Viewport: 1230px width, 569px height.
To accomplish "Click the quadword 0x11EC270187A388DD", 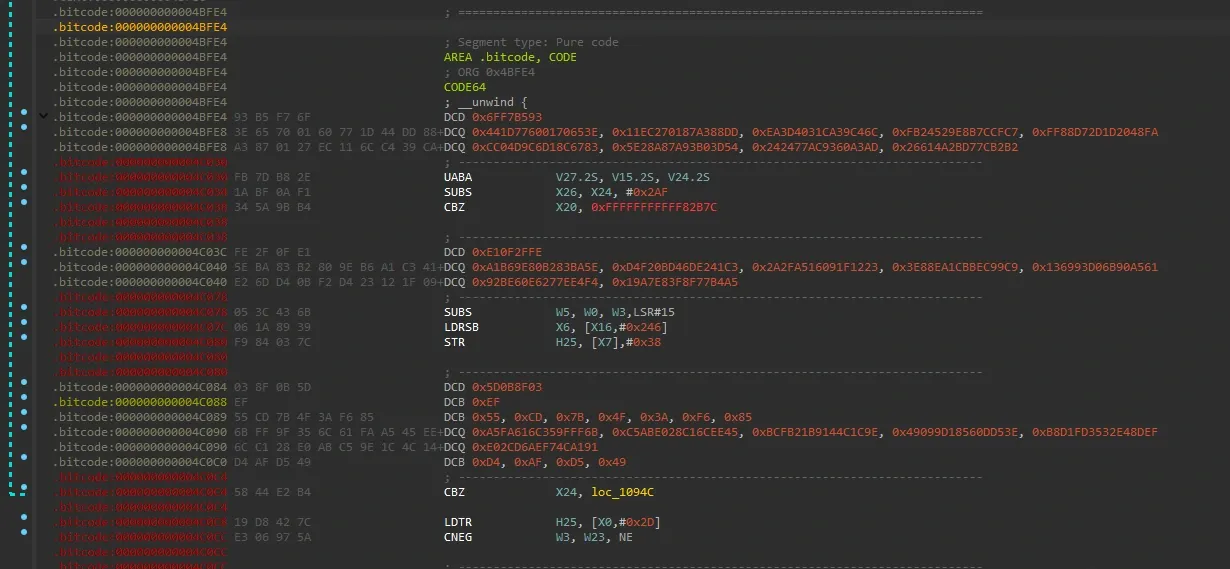I will click(675, 132).
